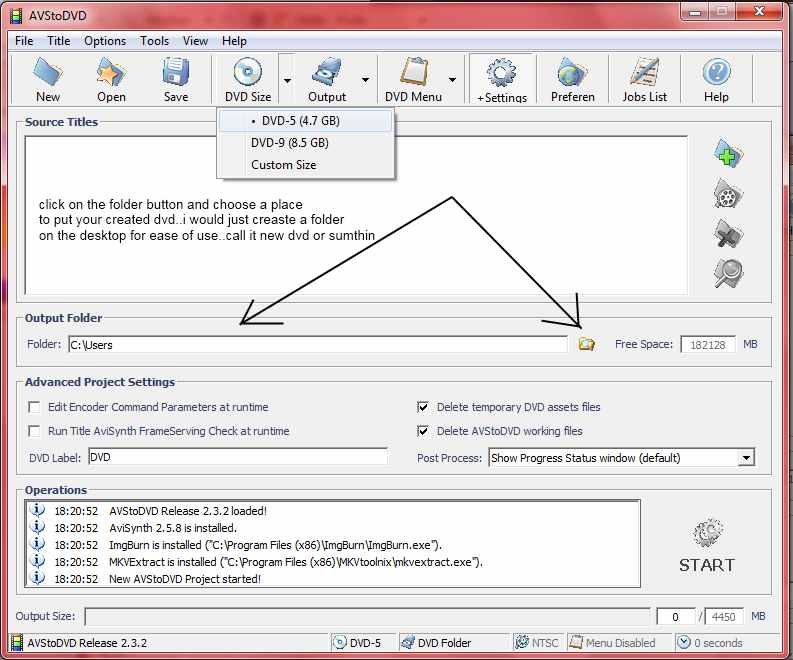Viewport: 793px width, 660px height.
Task: Add a title with the green plus icon
Action: point(728,153)
